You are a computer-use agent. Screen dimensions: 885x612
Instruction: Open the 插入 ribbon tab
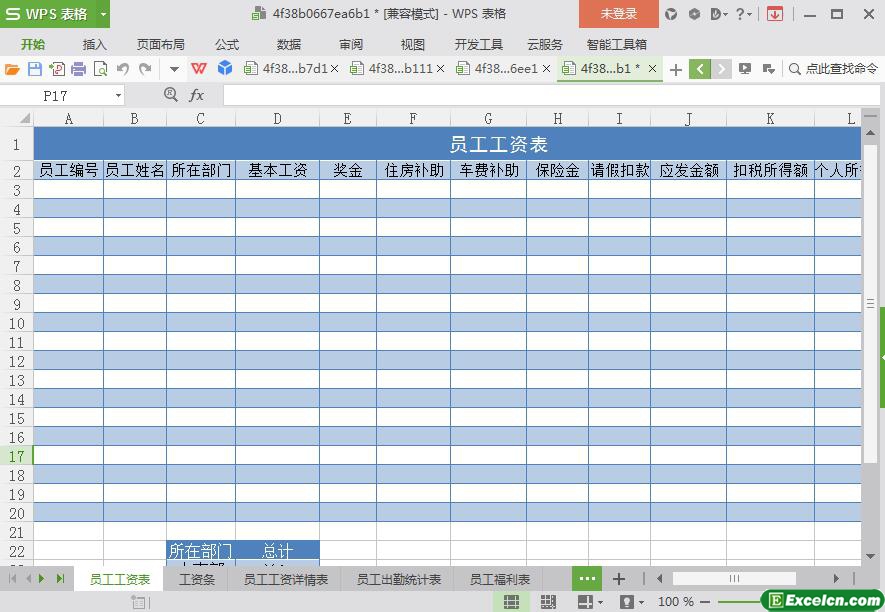[95, 44]
